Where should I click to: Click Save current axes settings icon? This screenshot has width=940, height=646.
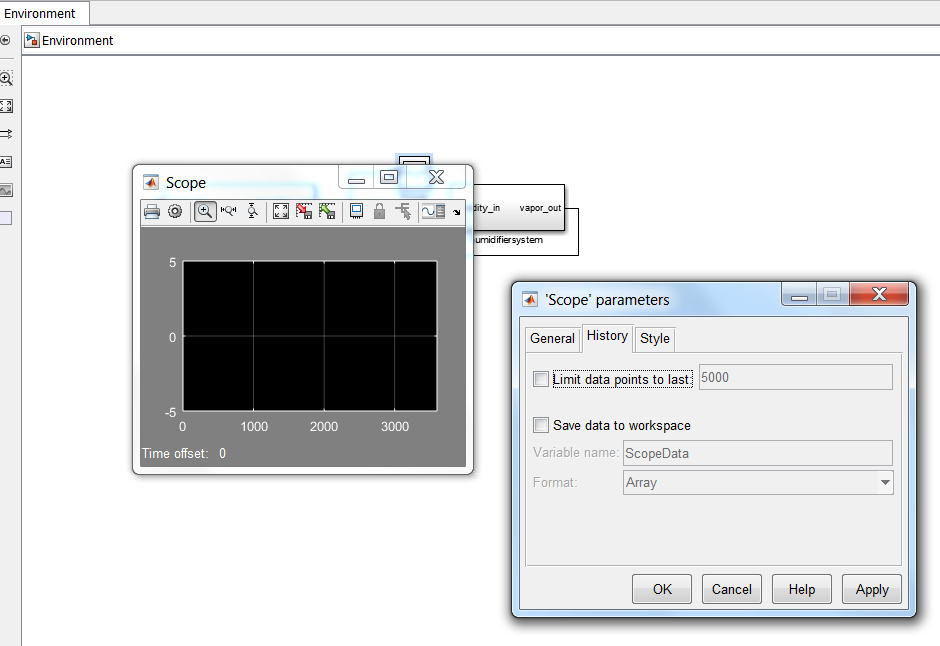point(304,211)
